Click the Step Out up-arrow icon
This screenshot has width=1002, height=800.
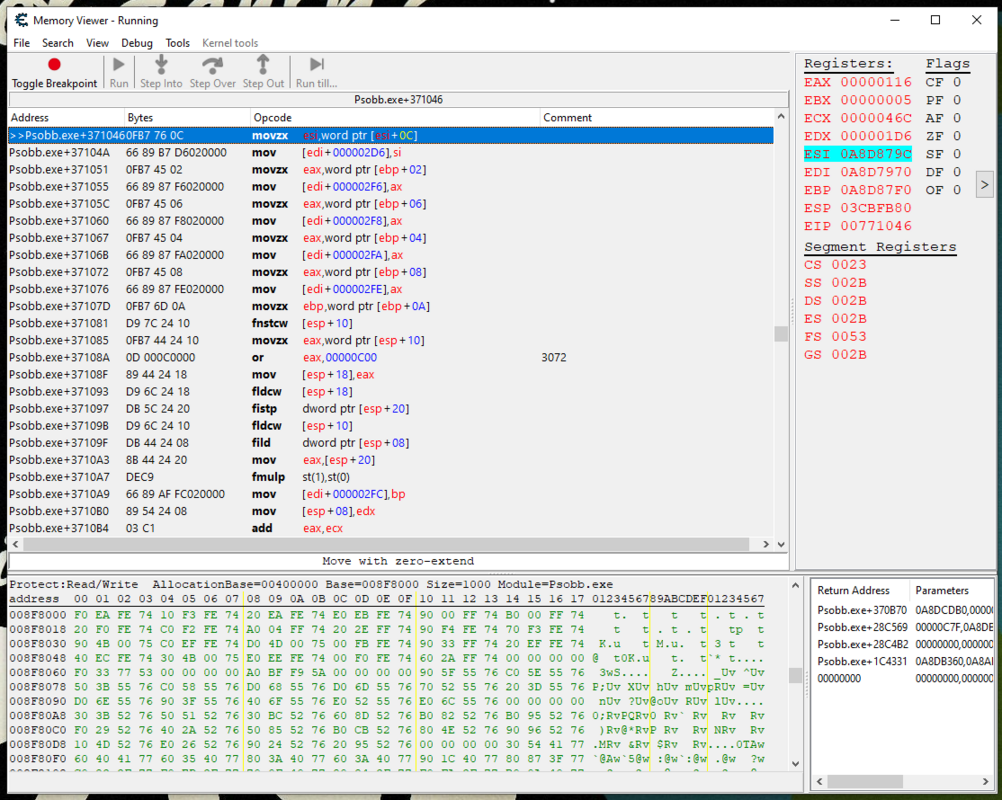[x=263, y=65]
